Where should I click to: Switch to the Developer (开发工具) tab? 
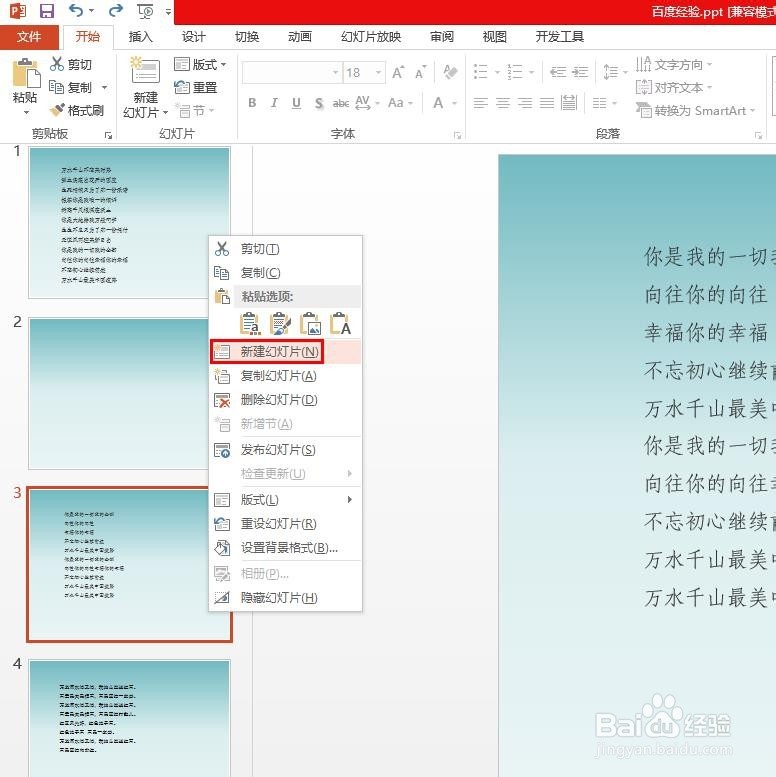[559, 37]
